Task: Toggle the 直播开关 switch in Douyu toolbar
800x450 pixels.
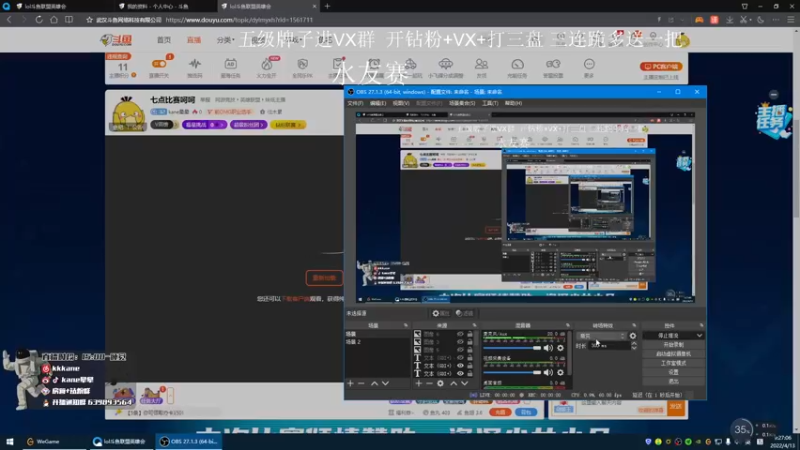Action: pos(159,64)
